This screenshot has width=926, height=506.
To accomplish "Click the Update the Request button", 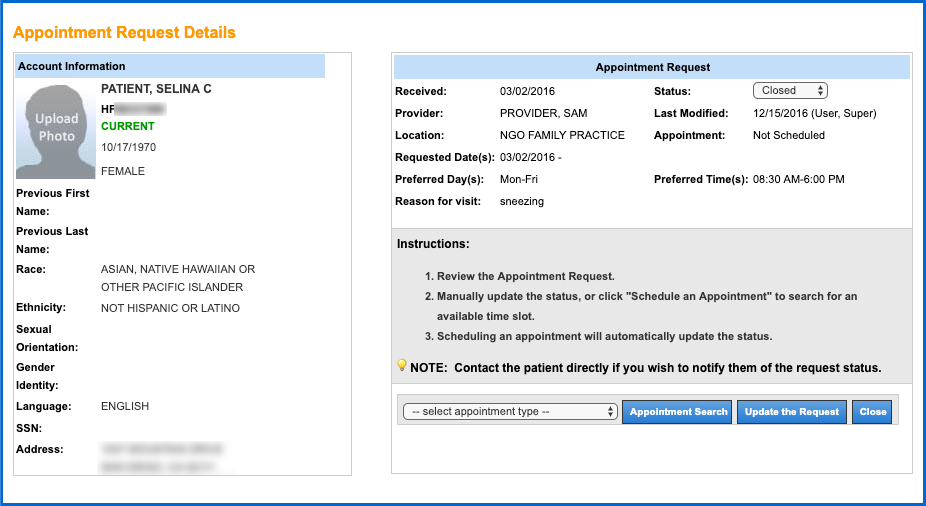I will [791, 412].
